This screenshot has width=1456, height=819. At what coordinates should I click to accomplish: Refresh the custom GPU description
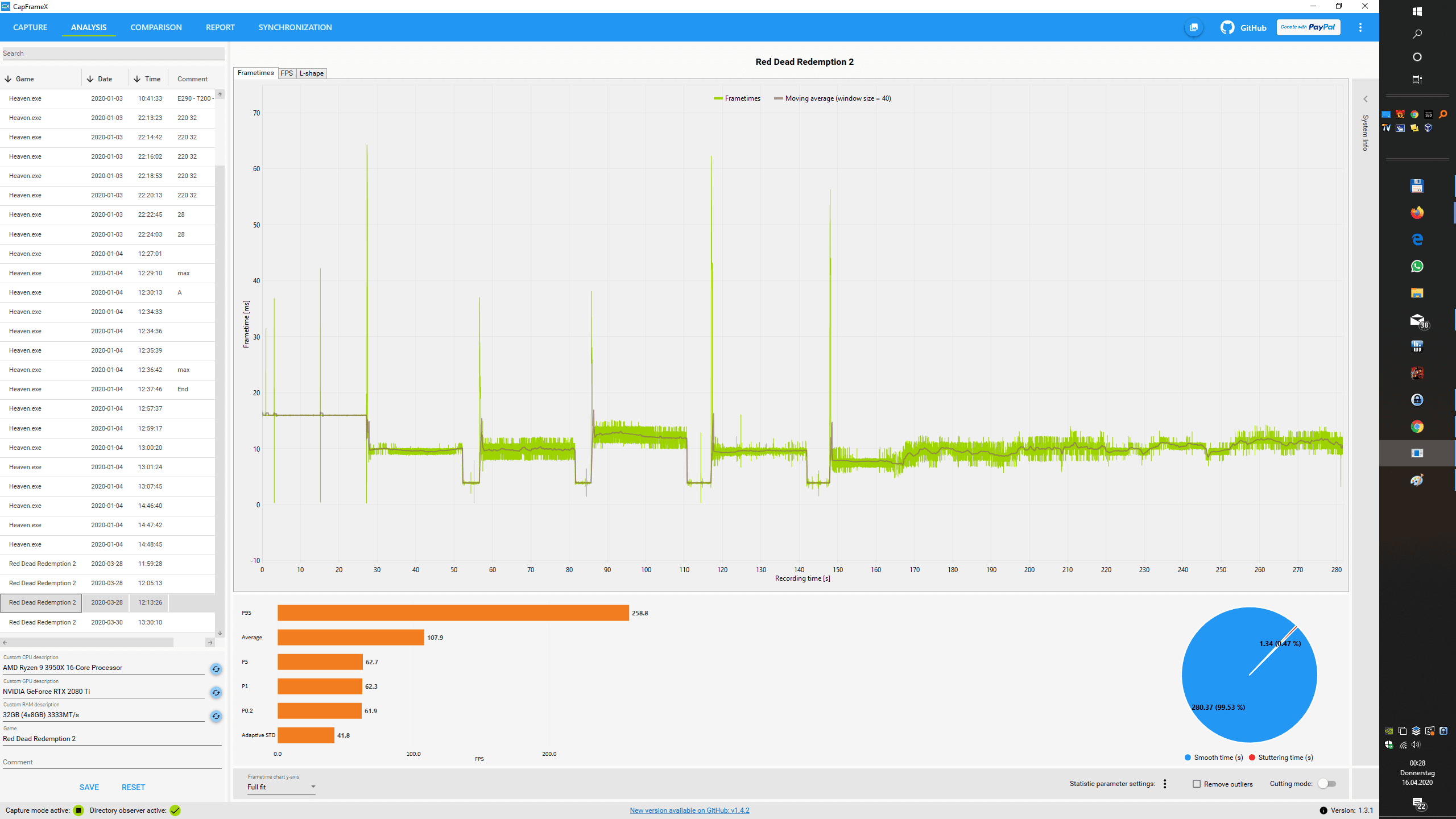(x=216, y=693)
